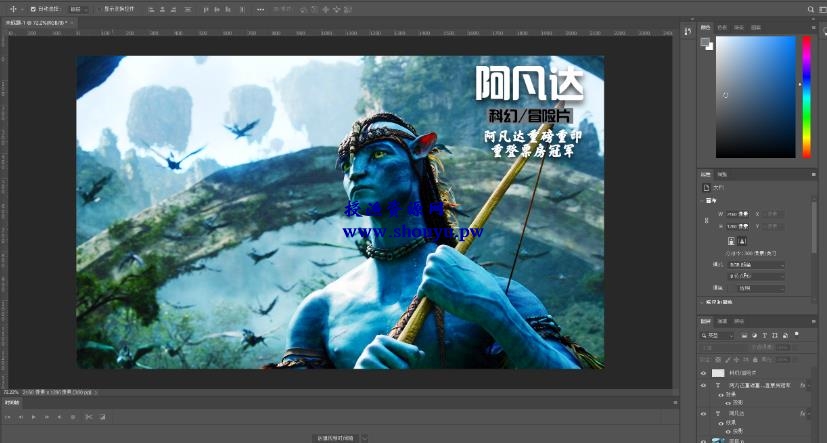Toggle the auto-select checkbox in options bar
The width and height of the screenshot is (827, 443).
(33, 9)
